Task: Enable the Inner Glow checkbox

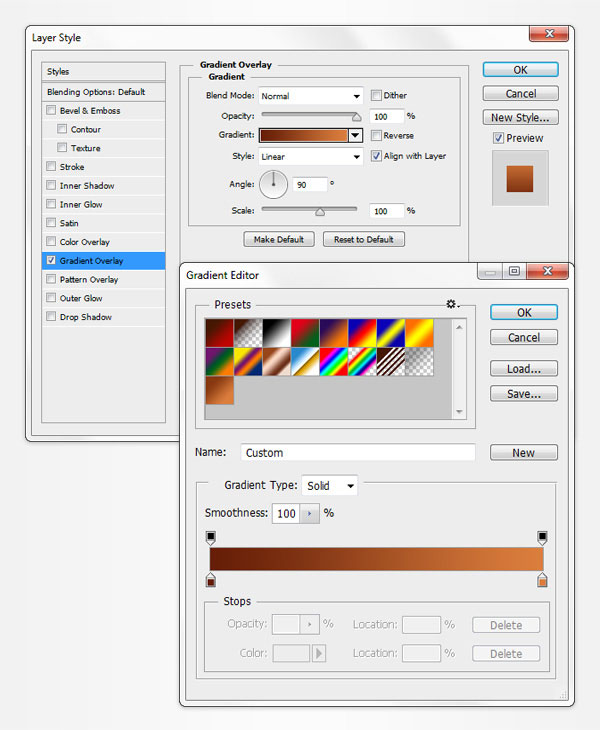Action: coord(51,204)
